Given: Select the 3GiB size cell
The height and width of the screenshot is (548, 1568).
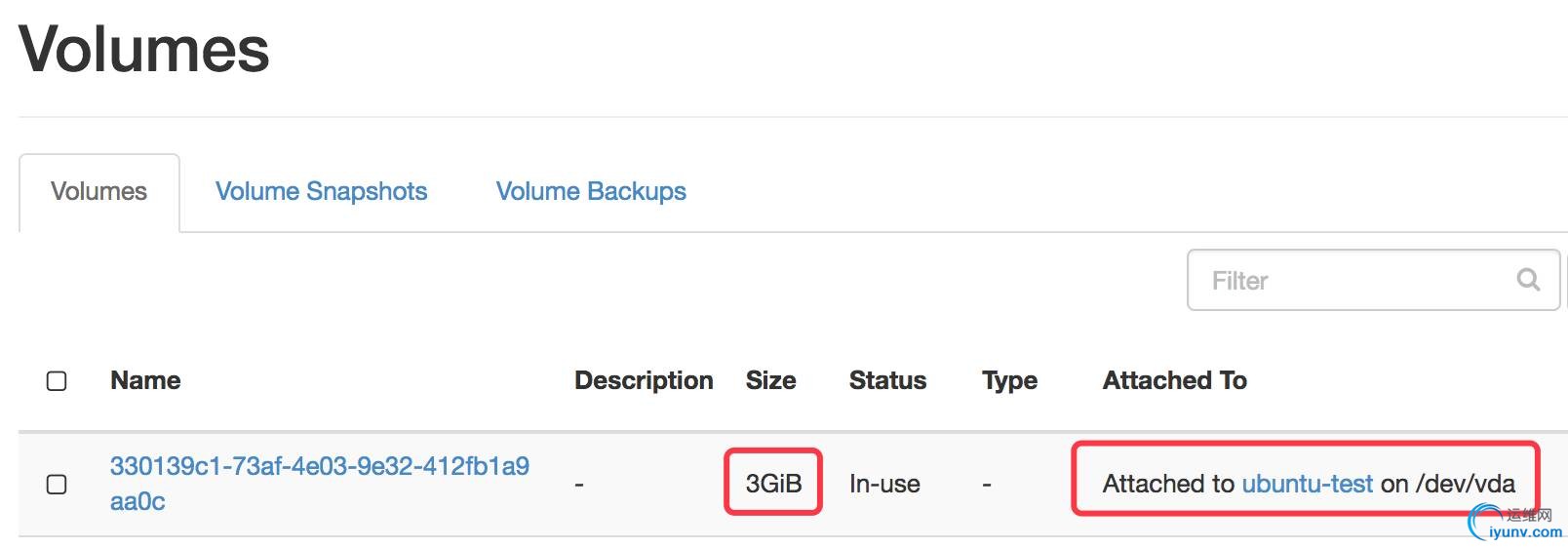Looking at the screenshot, I should click(773, 484).
